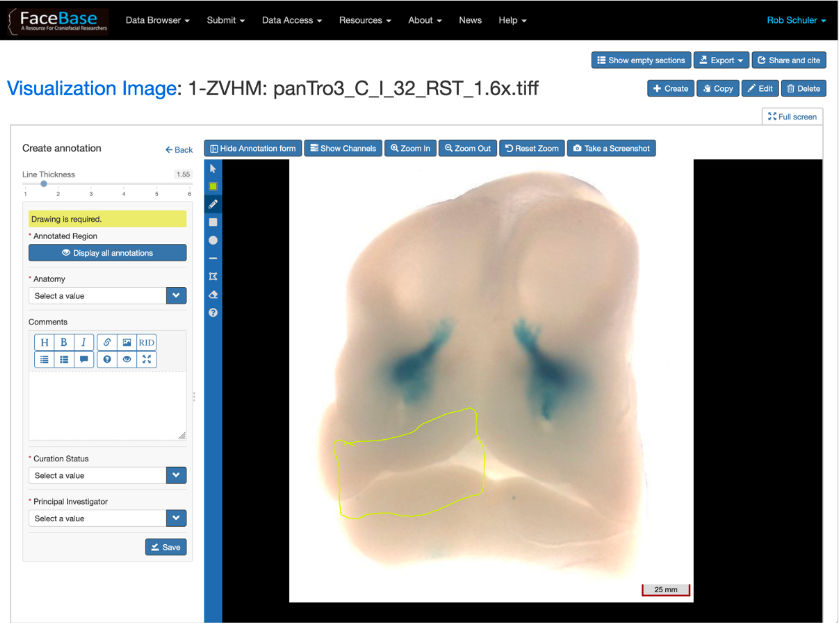
Task: Select the polygon drawing tool
Action: click(213, 276)
